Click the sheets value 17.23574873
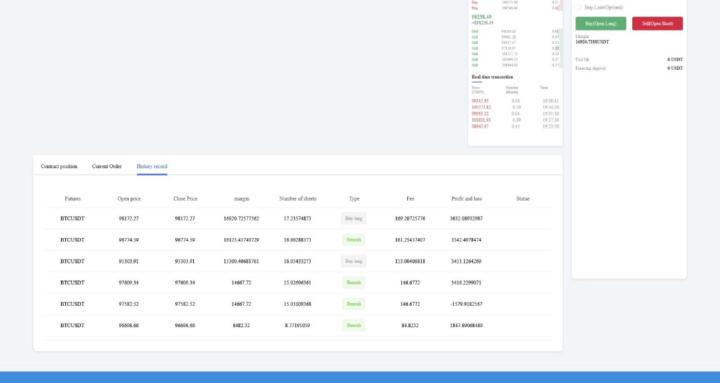The width and height of the screenshot is (720, 383). tap(297, 219)
